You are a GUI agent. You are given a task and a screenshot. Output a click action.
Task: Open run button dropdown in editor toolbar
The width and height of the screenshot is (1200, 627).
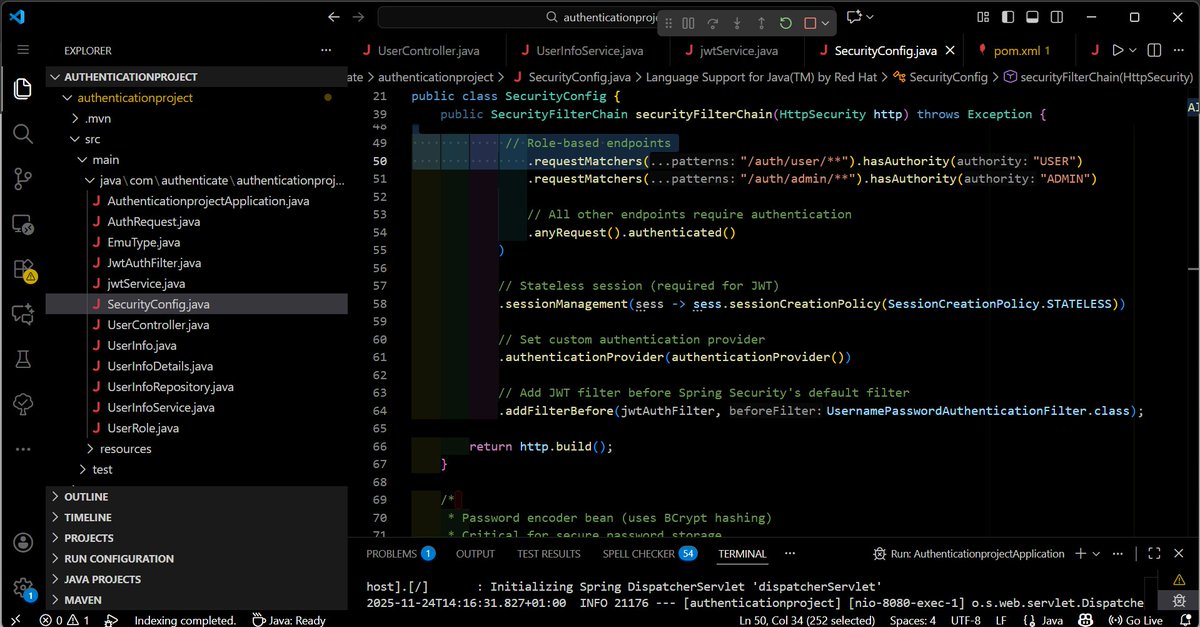1134,50
